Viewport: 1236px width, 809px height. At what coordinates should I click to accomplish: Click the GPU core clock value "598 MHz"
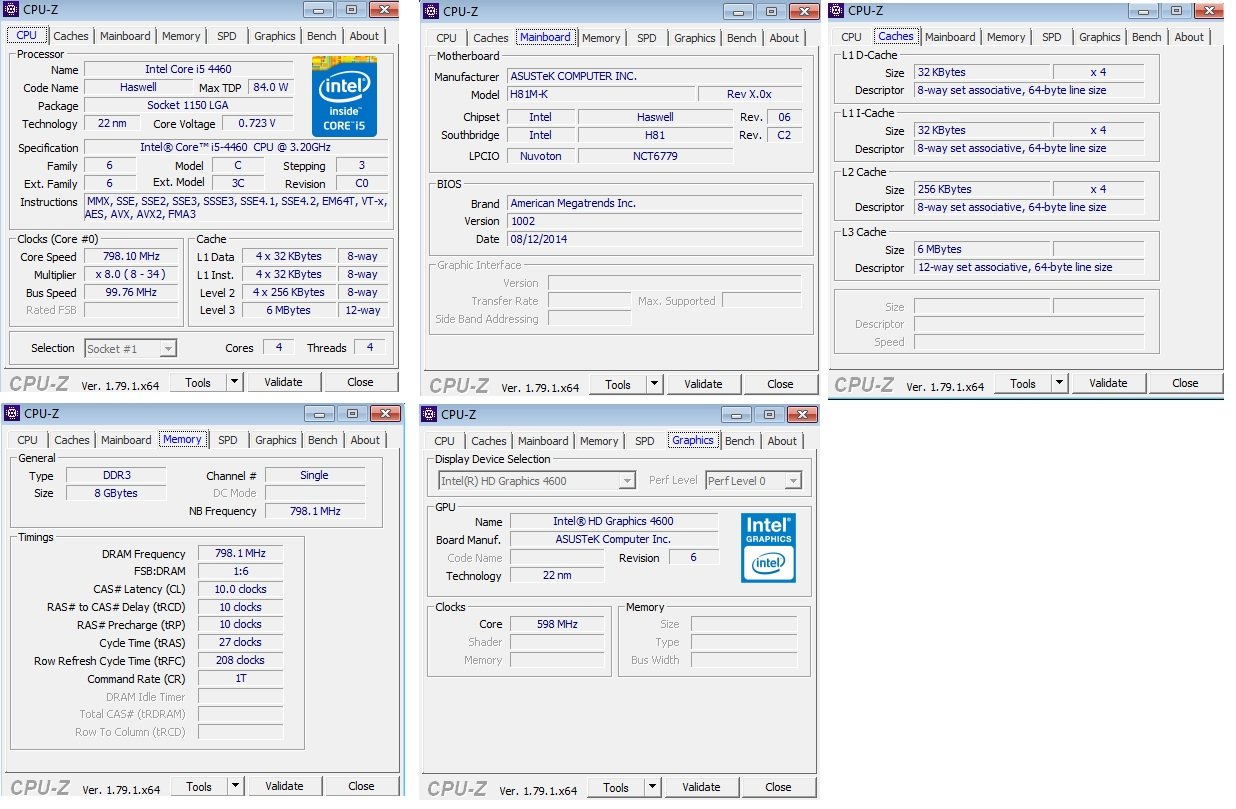coord(557,624)
